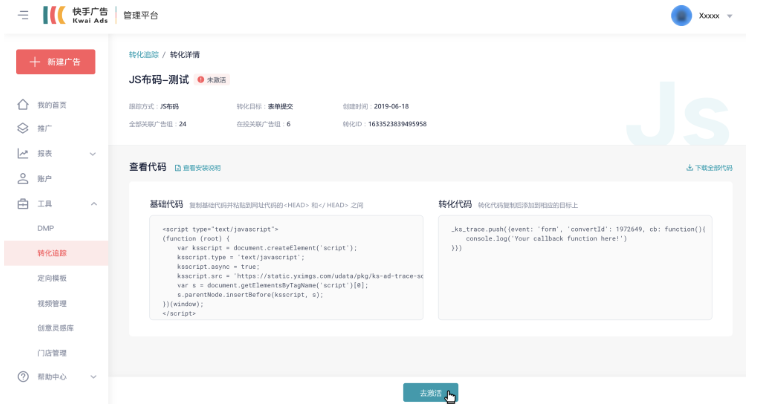Screen dimensions: 761x412
Task: Click the 报表 chart icon
Action: (23, 154)
